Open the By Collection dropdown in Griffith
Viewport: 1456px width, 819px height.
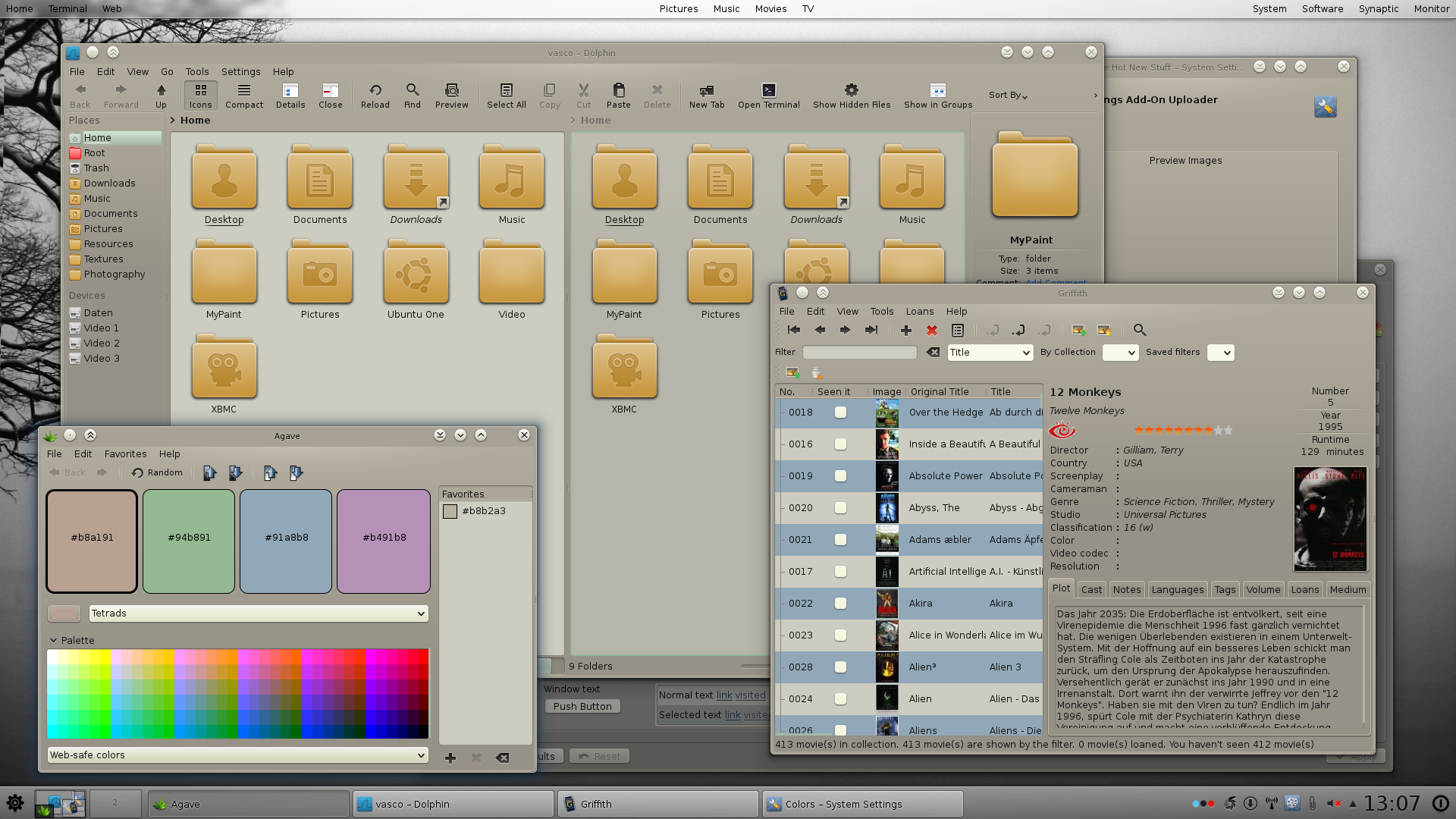1120,353
